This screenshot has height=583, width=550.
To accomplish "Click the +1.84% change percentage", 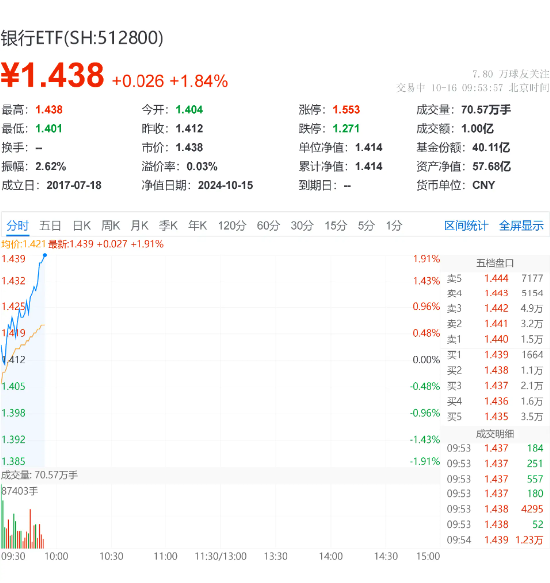I will [x=199, y=81].
